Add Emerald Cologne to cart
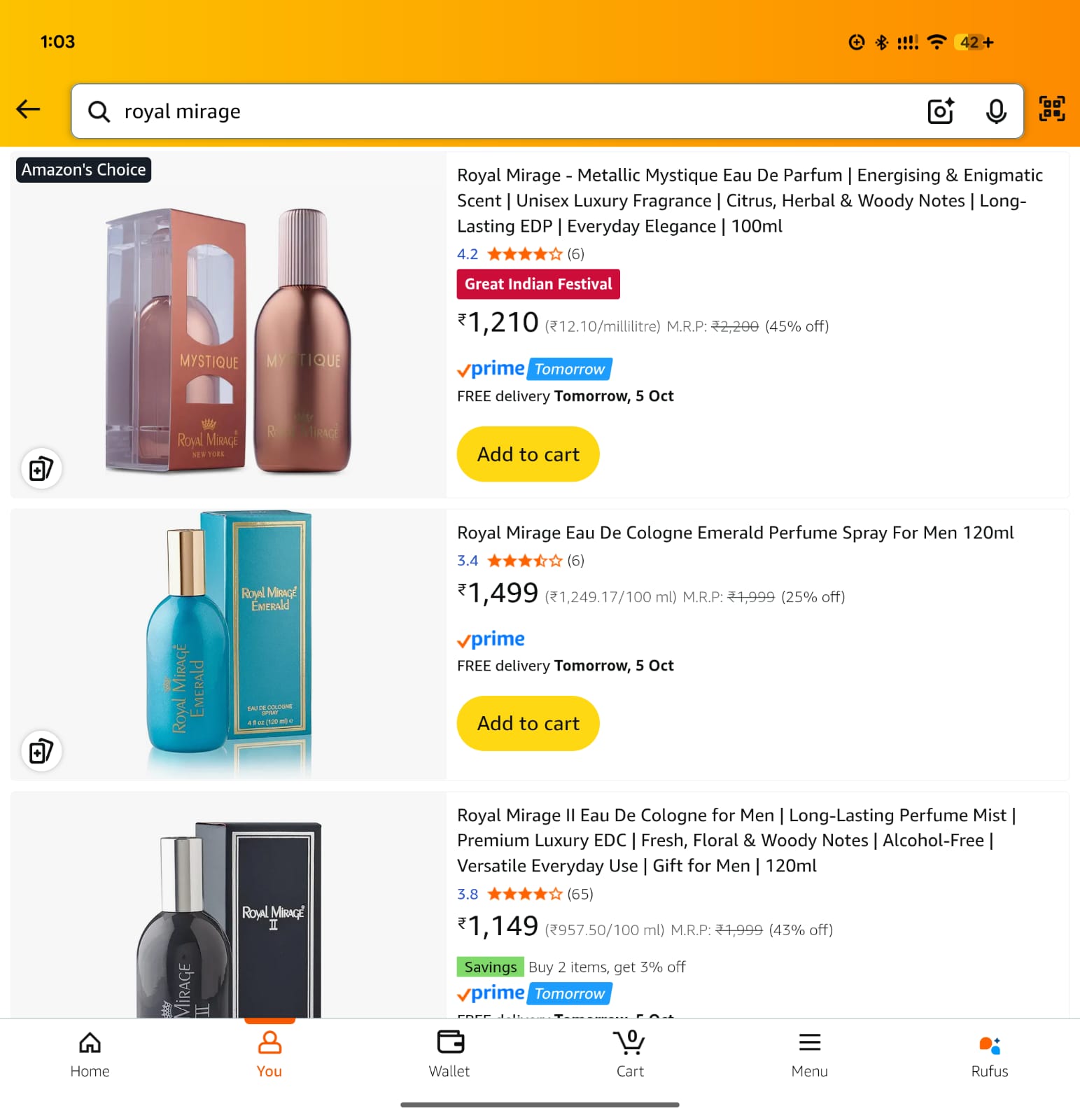The height and width of the screenshot is (1120, 1080). click(528, 723)
